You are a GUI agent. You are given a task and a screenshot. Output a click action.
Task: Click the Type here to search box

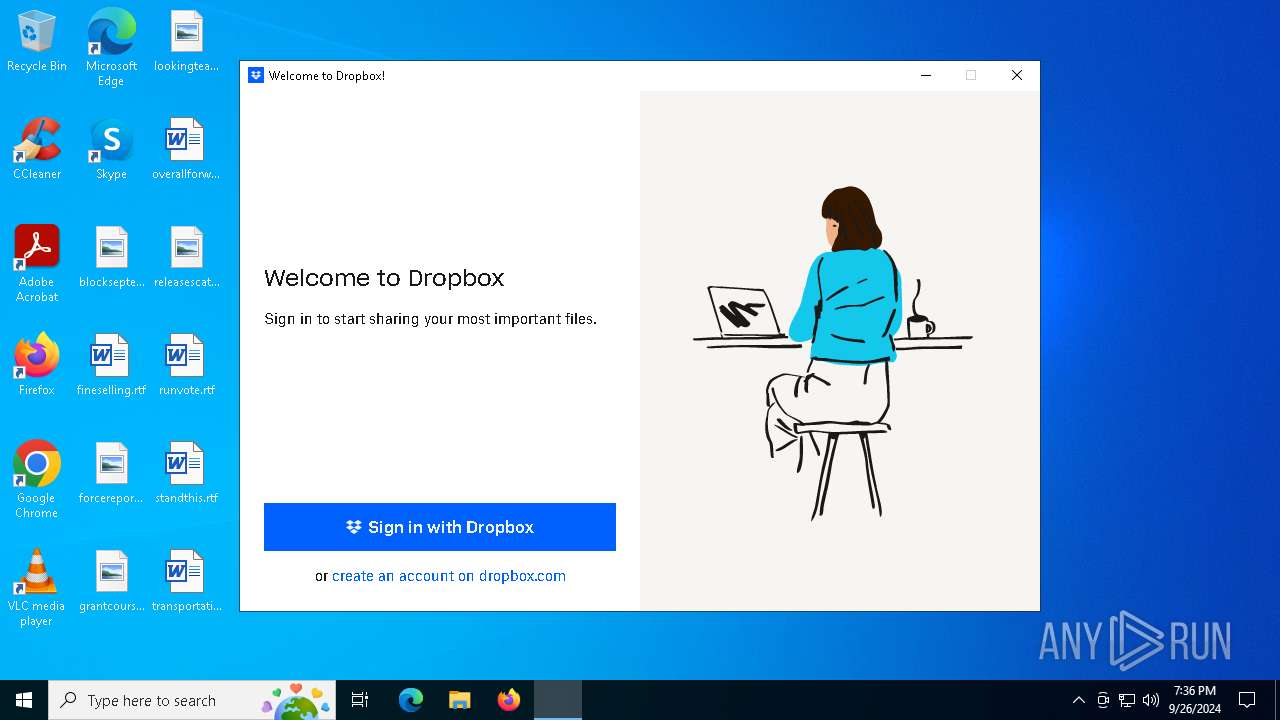tap(192, 700)
